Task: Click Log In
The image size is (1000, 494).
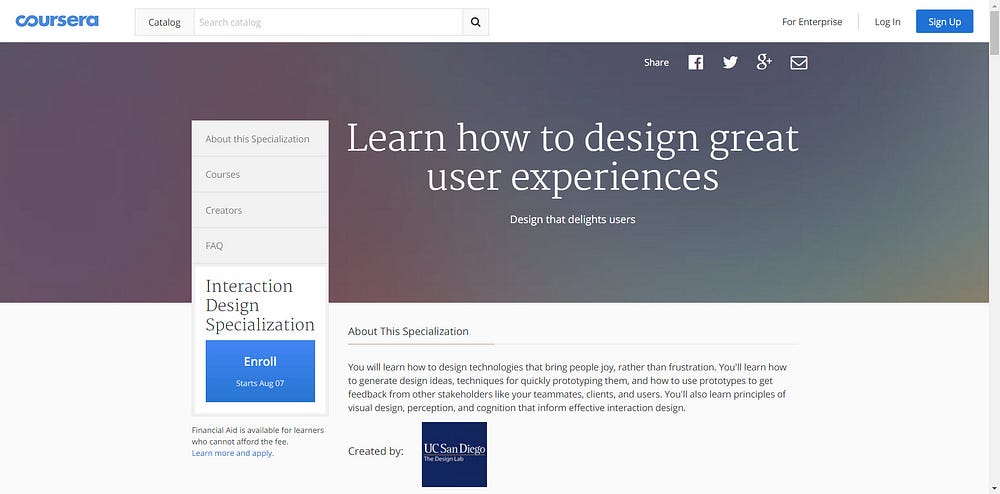Action: [887, 22]
